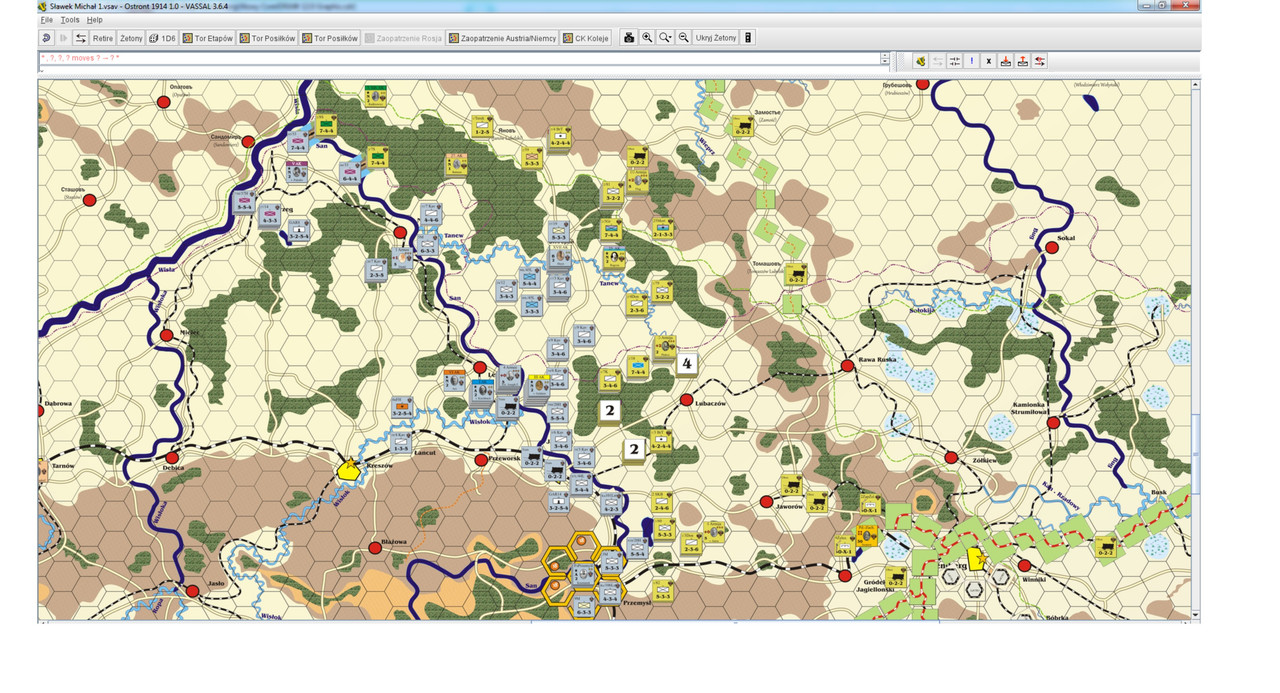
Task: Open Tor Posiłków button beside Zaopatrzenie Rosja
Action: tap(329, 38)
